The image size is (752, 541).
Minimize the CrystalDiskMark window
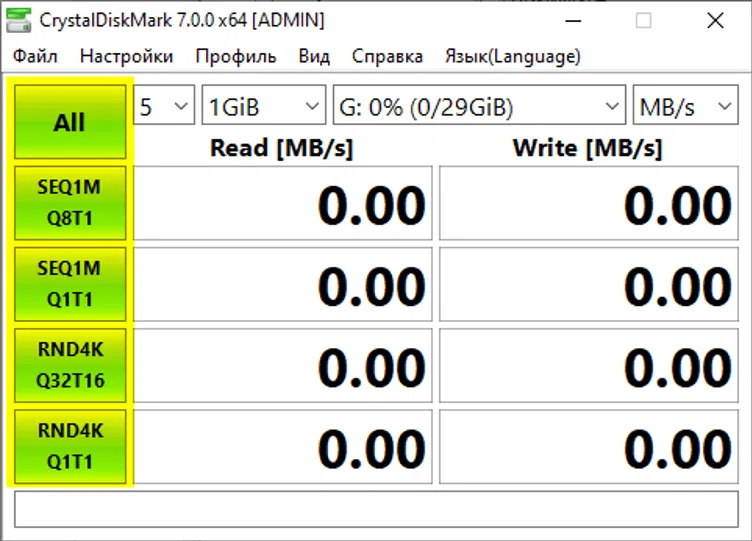pos(573,21)
